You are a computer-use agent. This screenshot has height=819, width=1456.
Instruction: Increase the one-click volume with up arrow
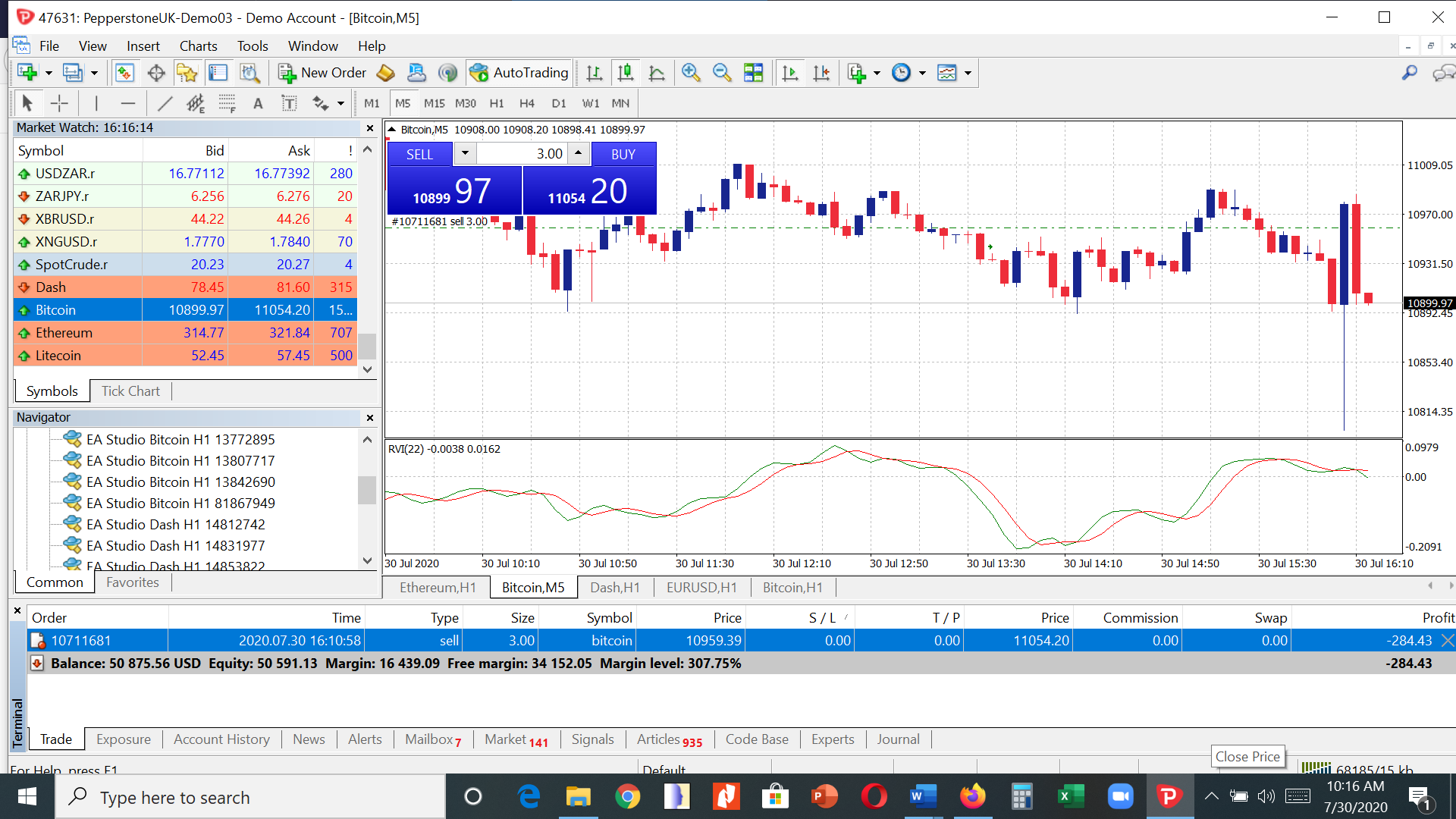pyautogui.click(x=579, y=154)
